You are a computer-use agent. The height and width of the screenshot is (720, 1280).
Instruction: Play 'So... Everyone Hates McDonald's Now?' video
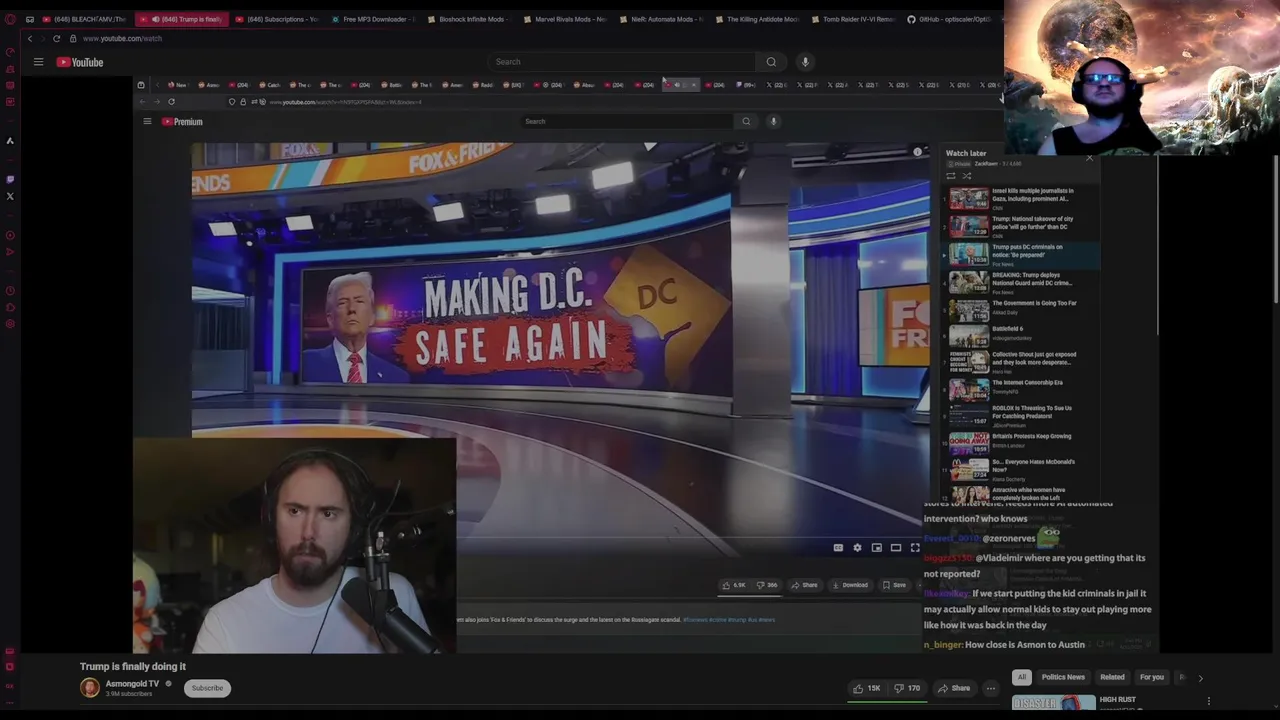click(1020, 468)
